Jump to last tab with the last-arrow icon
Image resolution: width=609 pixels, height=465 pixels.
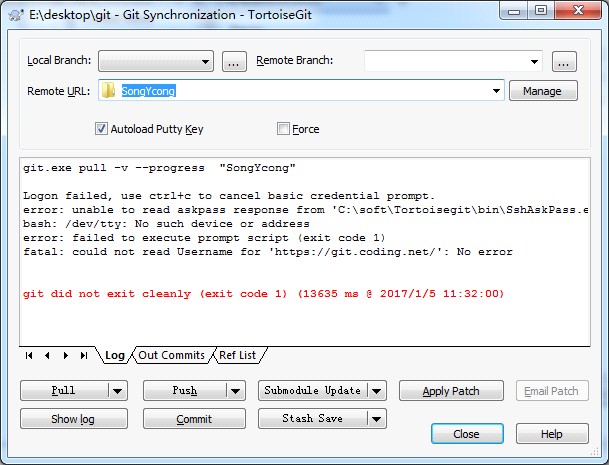point(84,355)
